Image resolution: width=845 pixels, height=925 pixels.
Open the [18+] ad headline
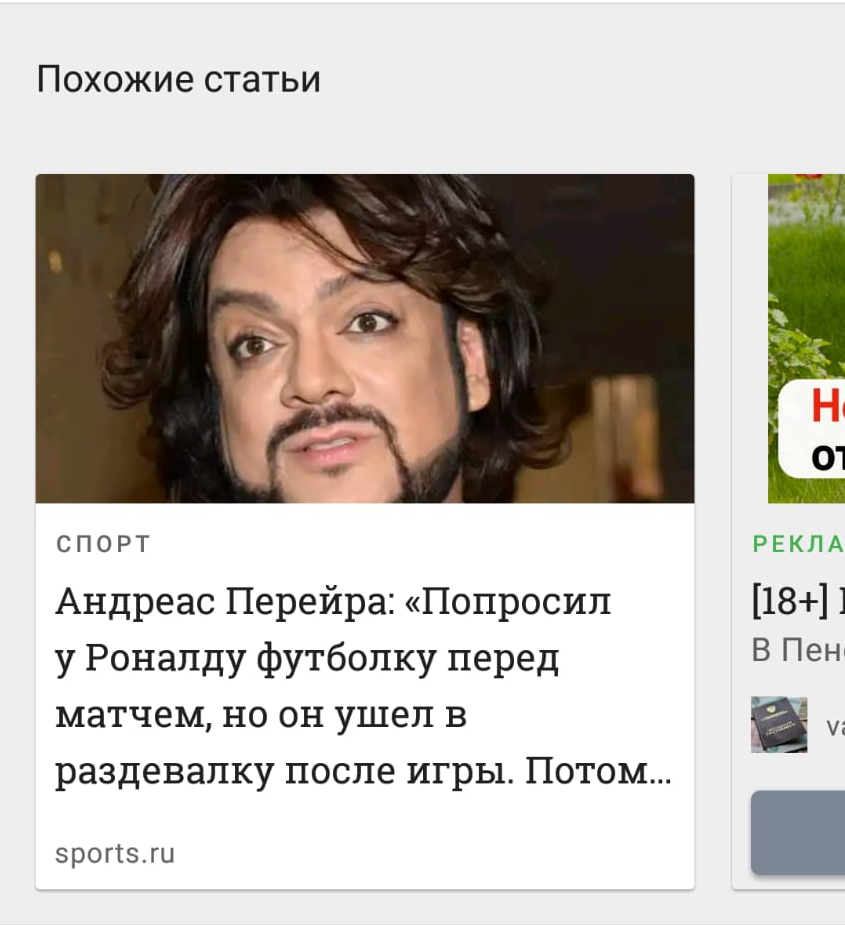pos(798,601)
